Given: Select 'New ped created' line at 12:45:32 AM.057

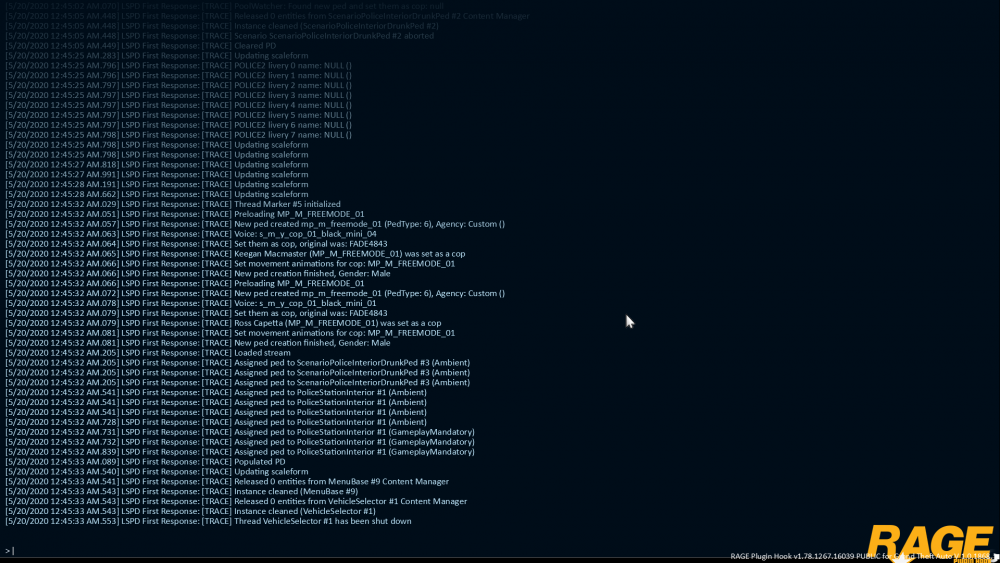Looking at the screenshot, I should coord(255,224).
